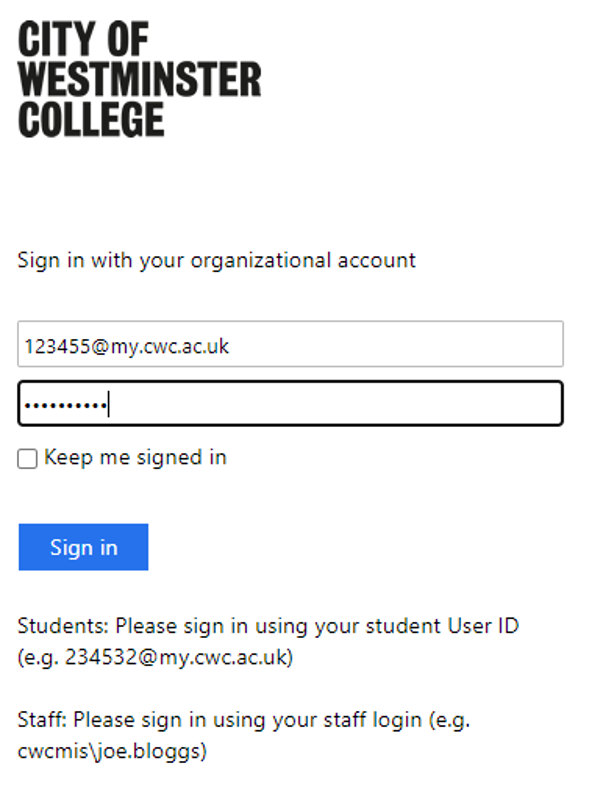Click the words CITY OF in the logo

click(x=83, y=38)
